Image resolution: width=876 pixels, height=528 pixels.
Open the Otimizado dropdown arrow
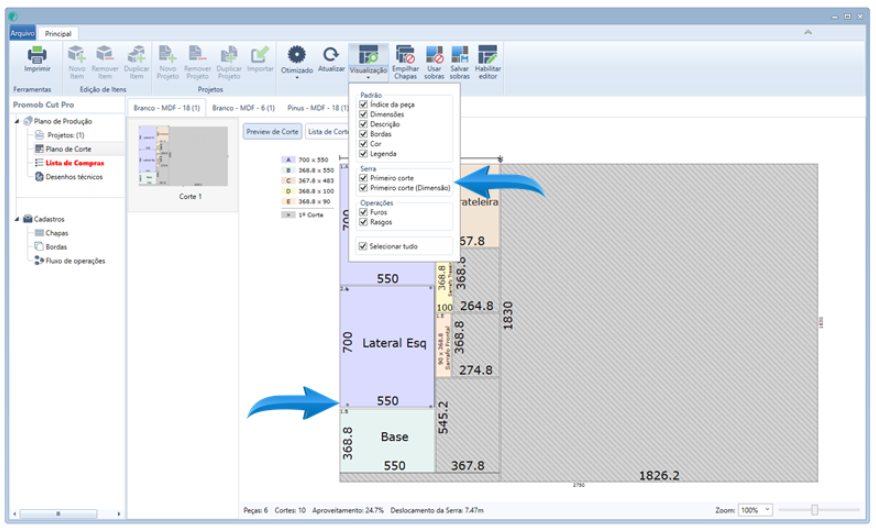coord(297,78)
